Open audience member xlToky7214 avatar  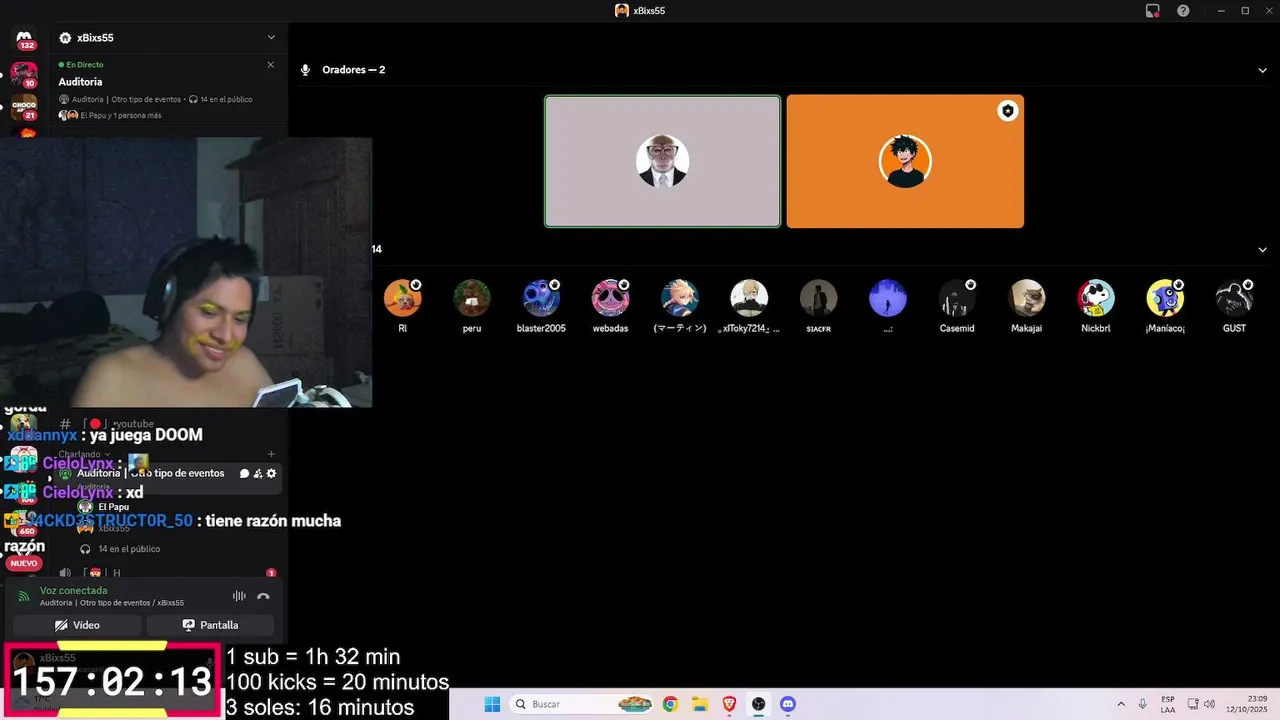point(749,298)
